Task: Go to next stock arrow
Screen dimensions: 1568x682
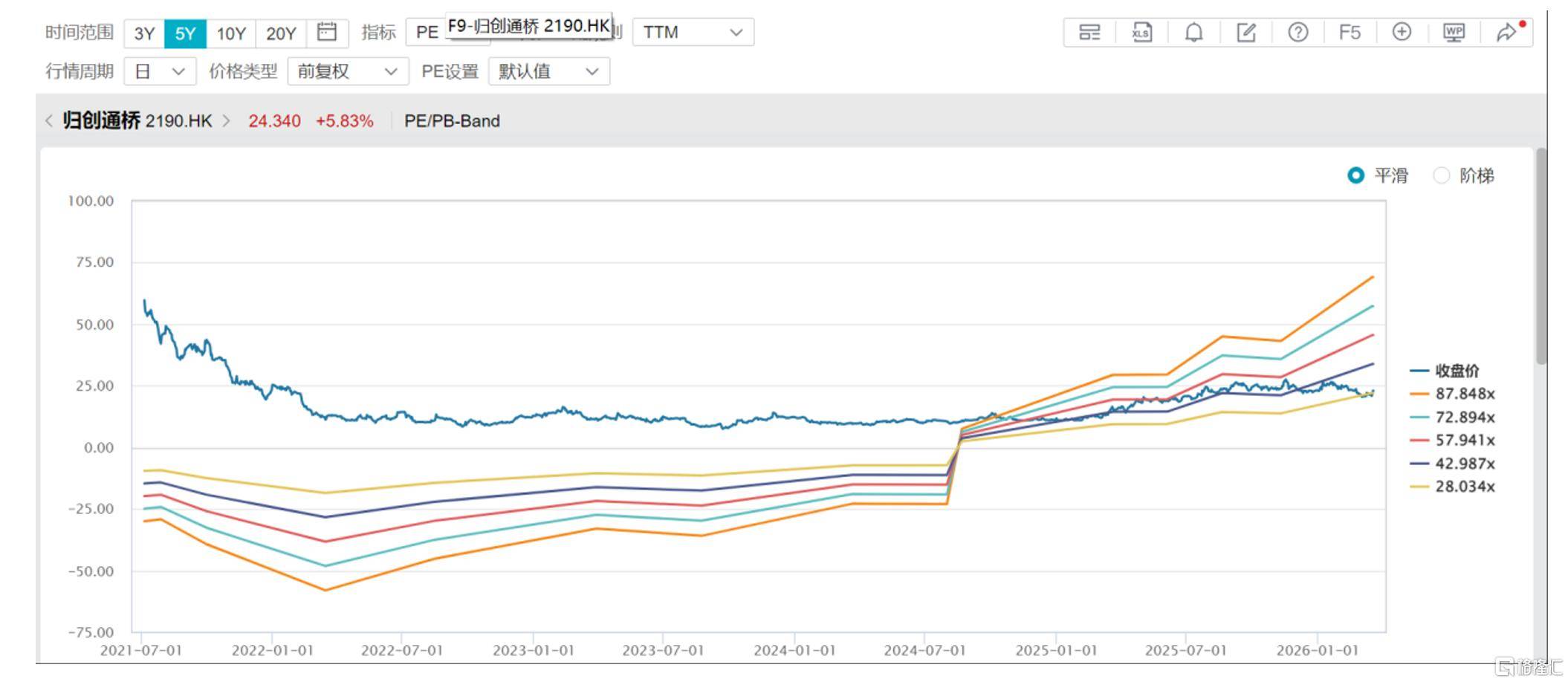Action: pyautogui.click(x=226, y=121)
